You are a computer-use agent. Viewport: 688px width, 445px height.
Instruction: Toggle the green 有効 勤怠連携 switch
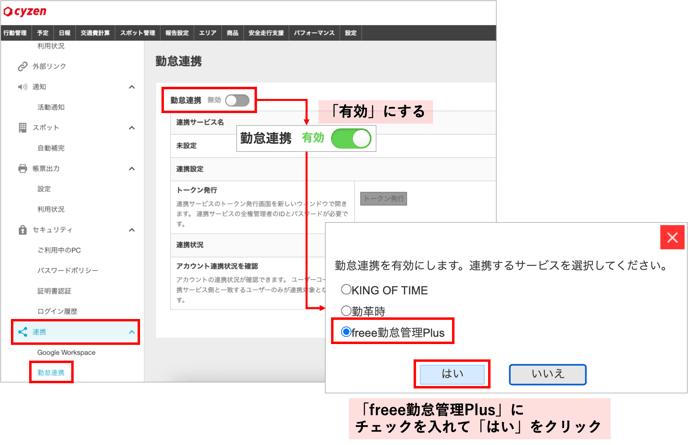pos(351,139)
